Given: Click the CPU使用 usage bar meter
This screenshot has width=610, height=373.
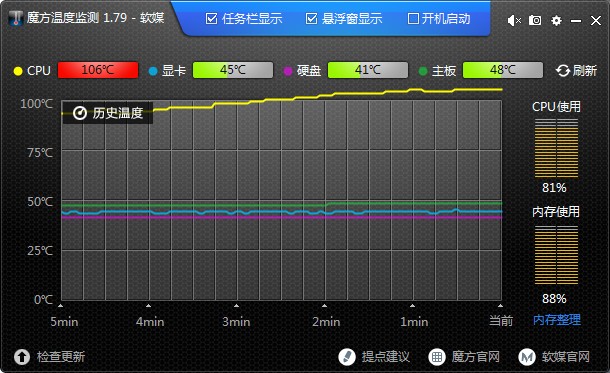Looking at the screenshot, I should click(x=556, y=148).
